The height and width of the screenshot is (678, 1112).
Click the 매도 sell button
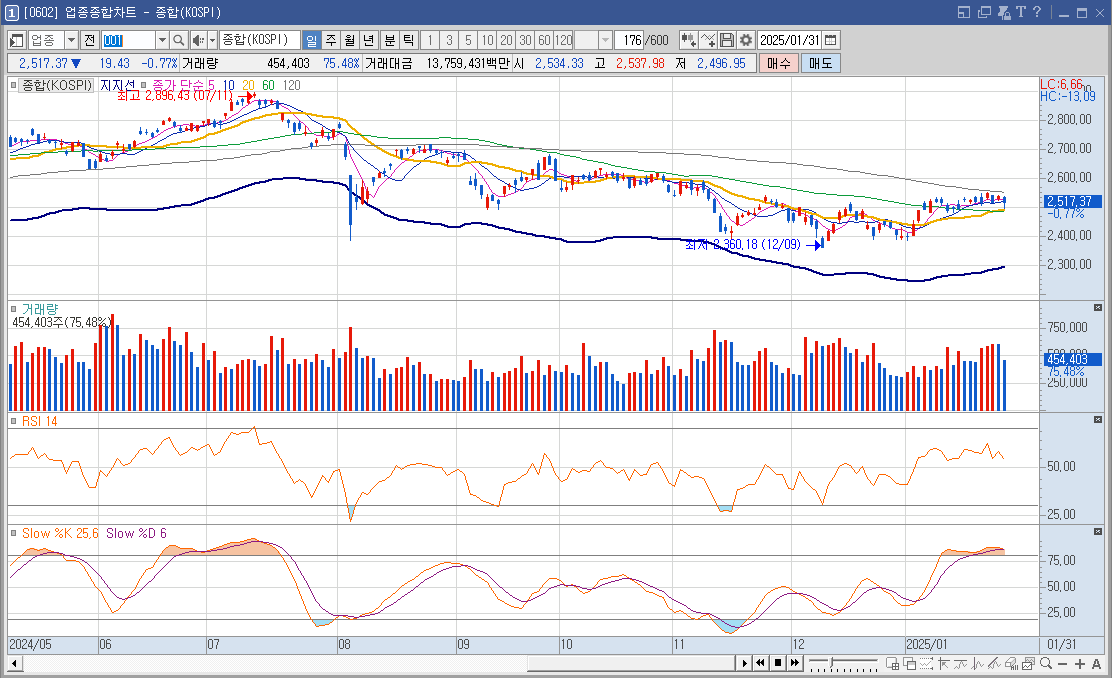coord(821,63)
